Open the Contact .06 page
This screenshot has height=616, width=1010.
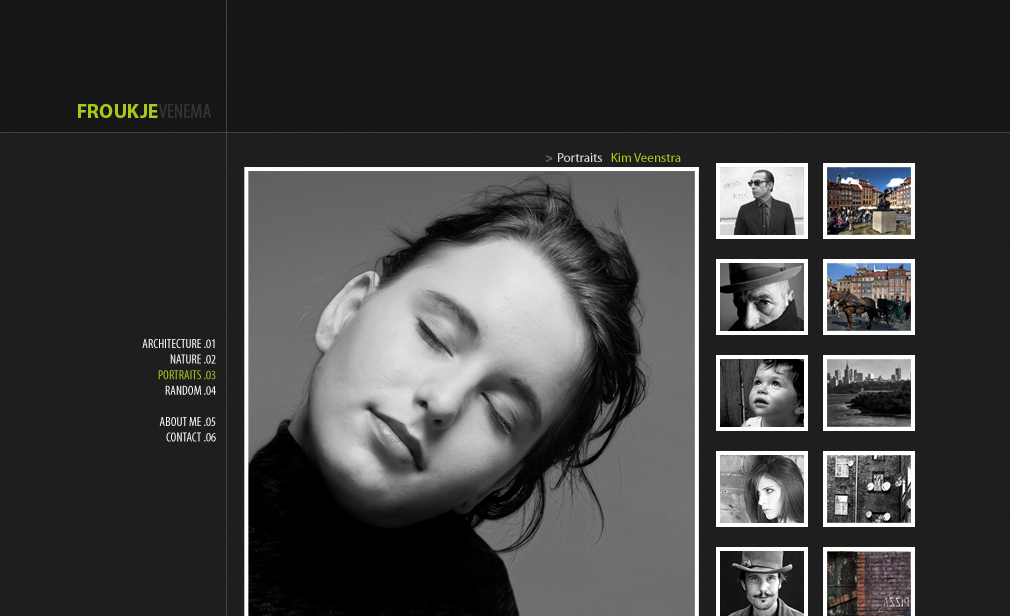tap(190, 438)
